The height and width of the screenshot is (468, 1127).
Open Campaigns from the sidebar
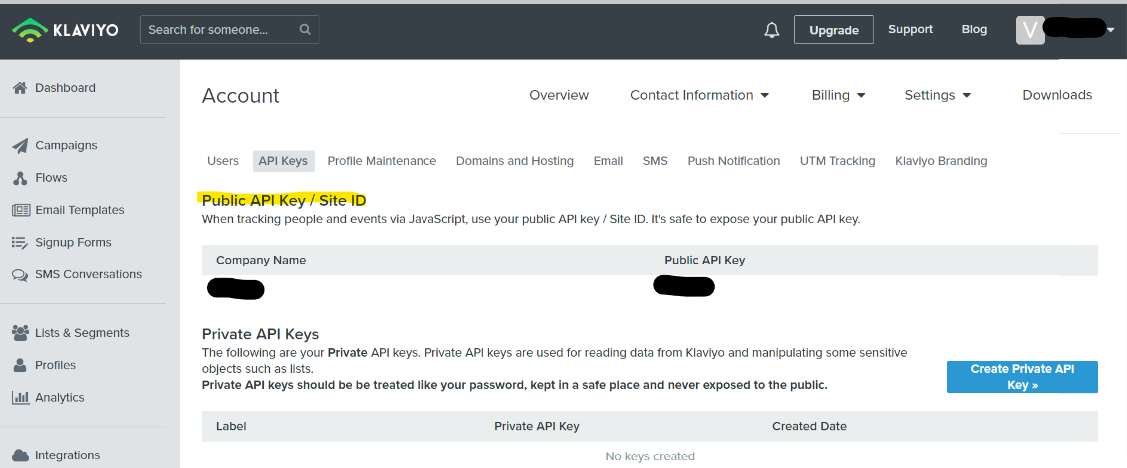click(x=66, y=145)
